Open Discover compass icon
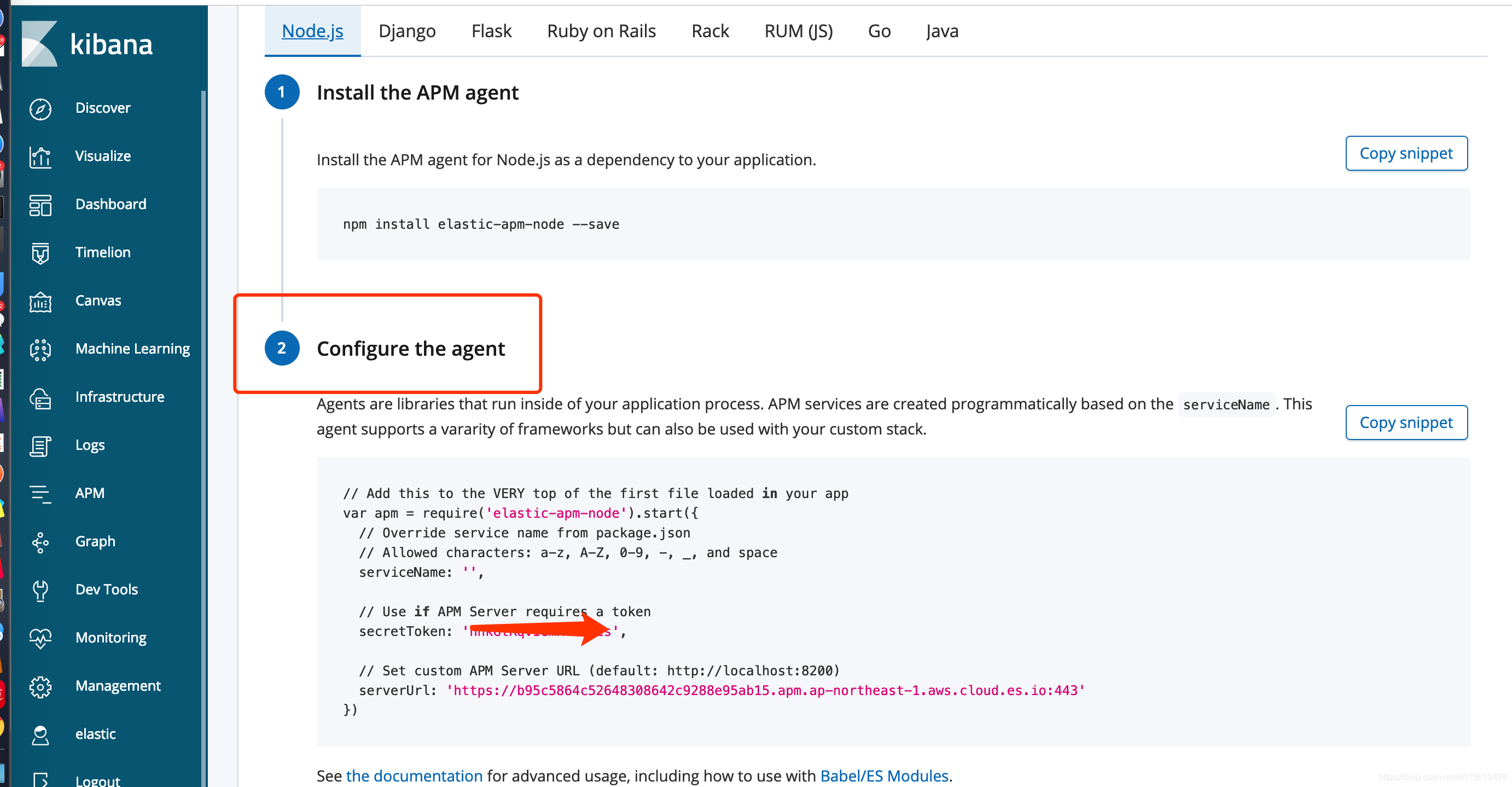Screen dimensions: 1512x787 pyautogui.click(x=40, y=109)
